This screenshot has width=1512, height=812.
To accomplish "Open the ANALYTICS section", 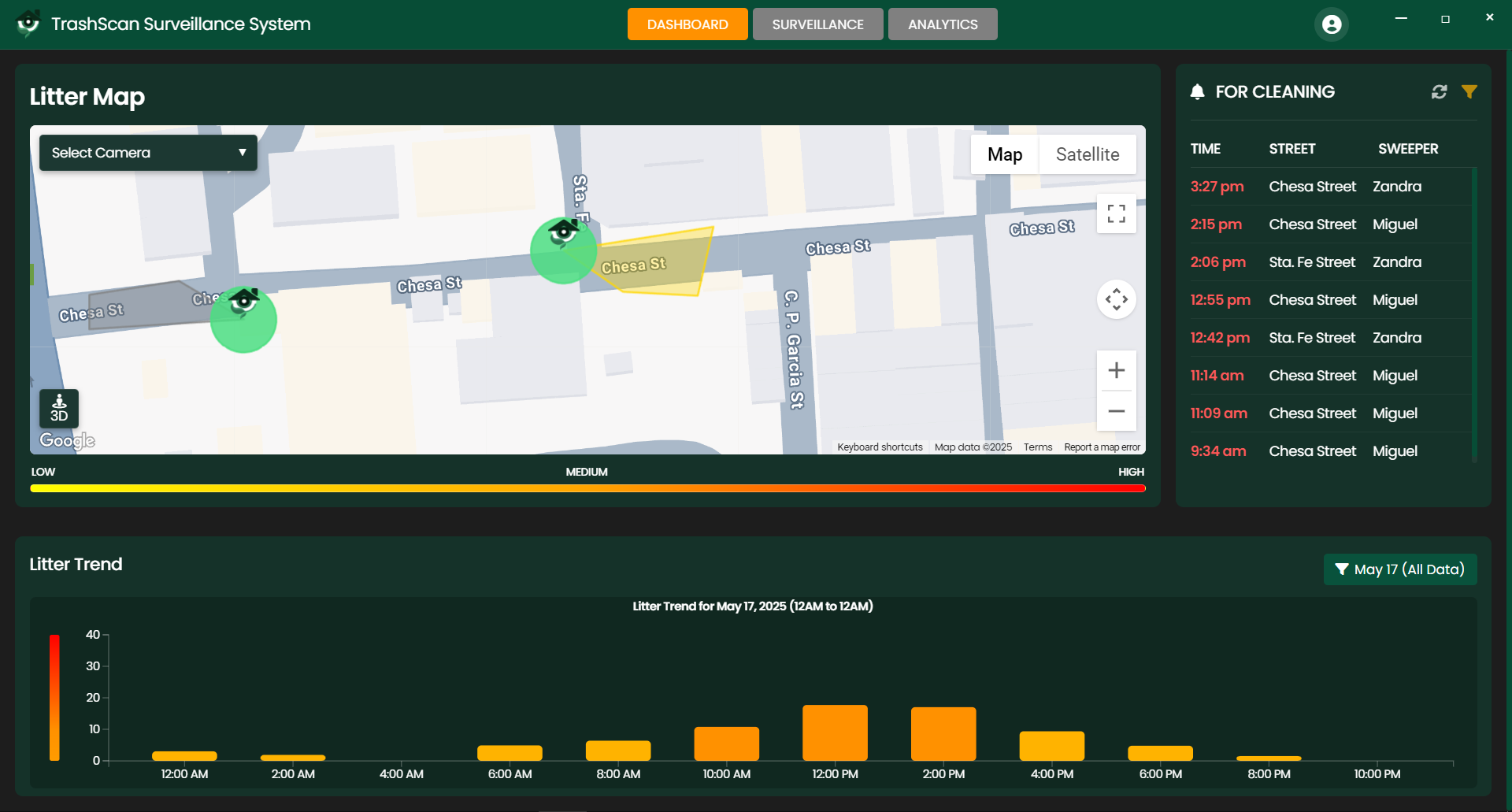I will [x=942, y=24].
